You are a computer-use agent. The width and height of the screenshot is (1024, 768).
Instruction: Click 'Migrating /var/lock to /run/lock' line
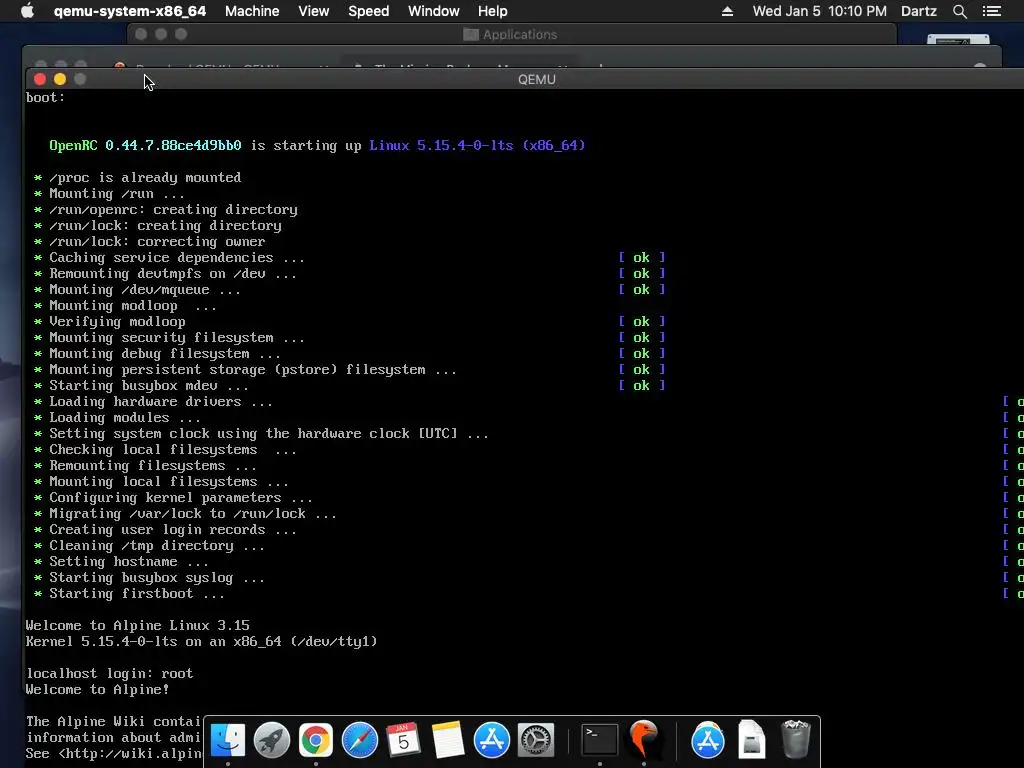[x=193, y=513]
